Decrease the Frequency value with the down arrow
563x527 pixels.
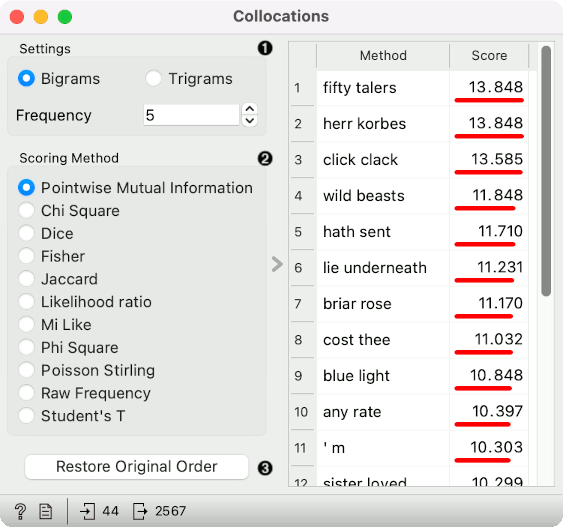[x=250, y=121]
